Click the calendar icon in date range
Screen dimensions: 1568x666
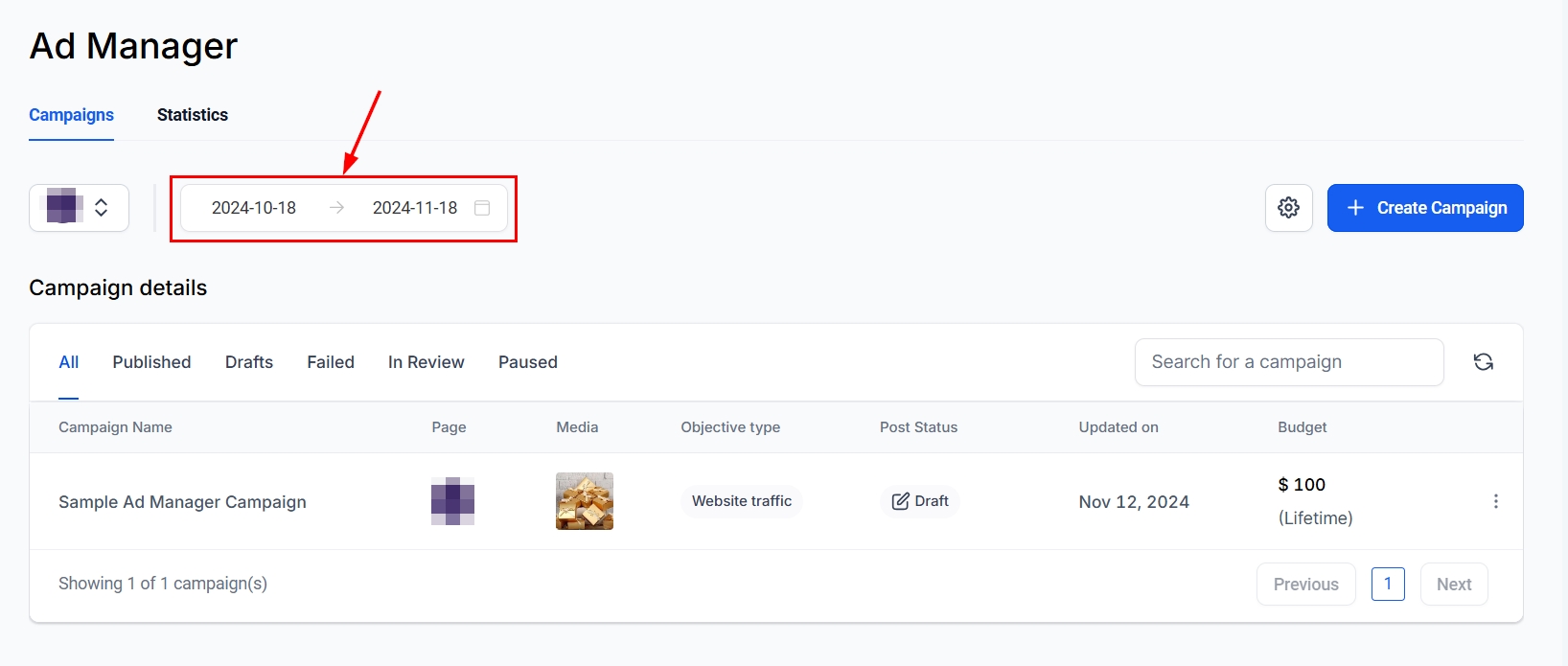coord(482,208)
